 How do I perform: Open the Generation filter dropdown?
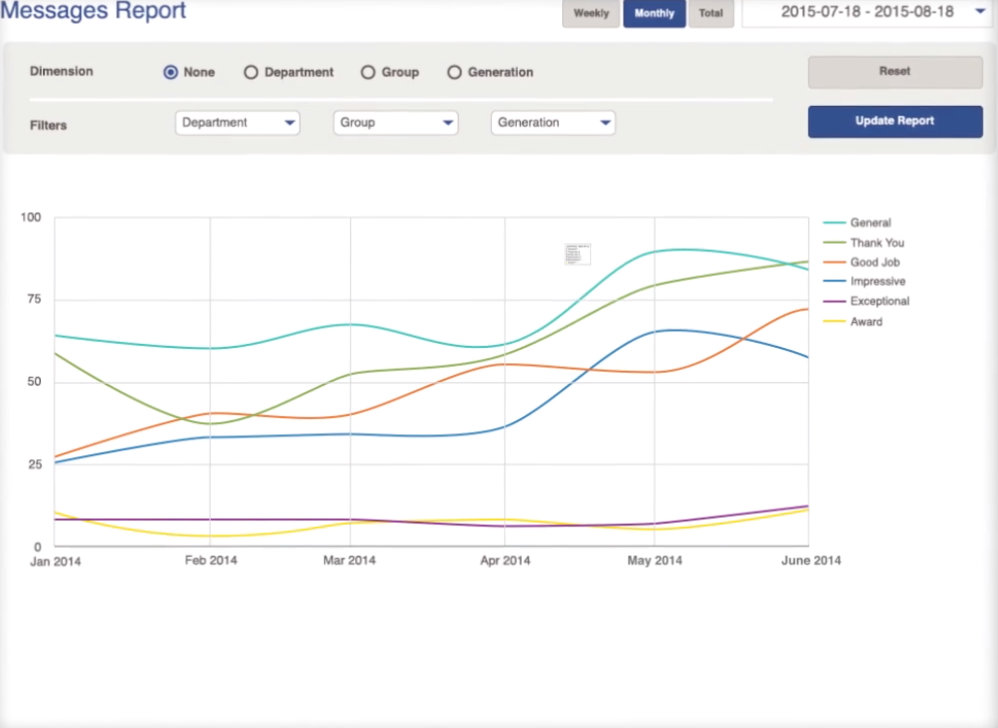[553, 122]
